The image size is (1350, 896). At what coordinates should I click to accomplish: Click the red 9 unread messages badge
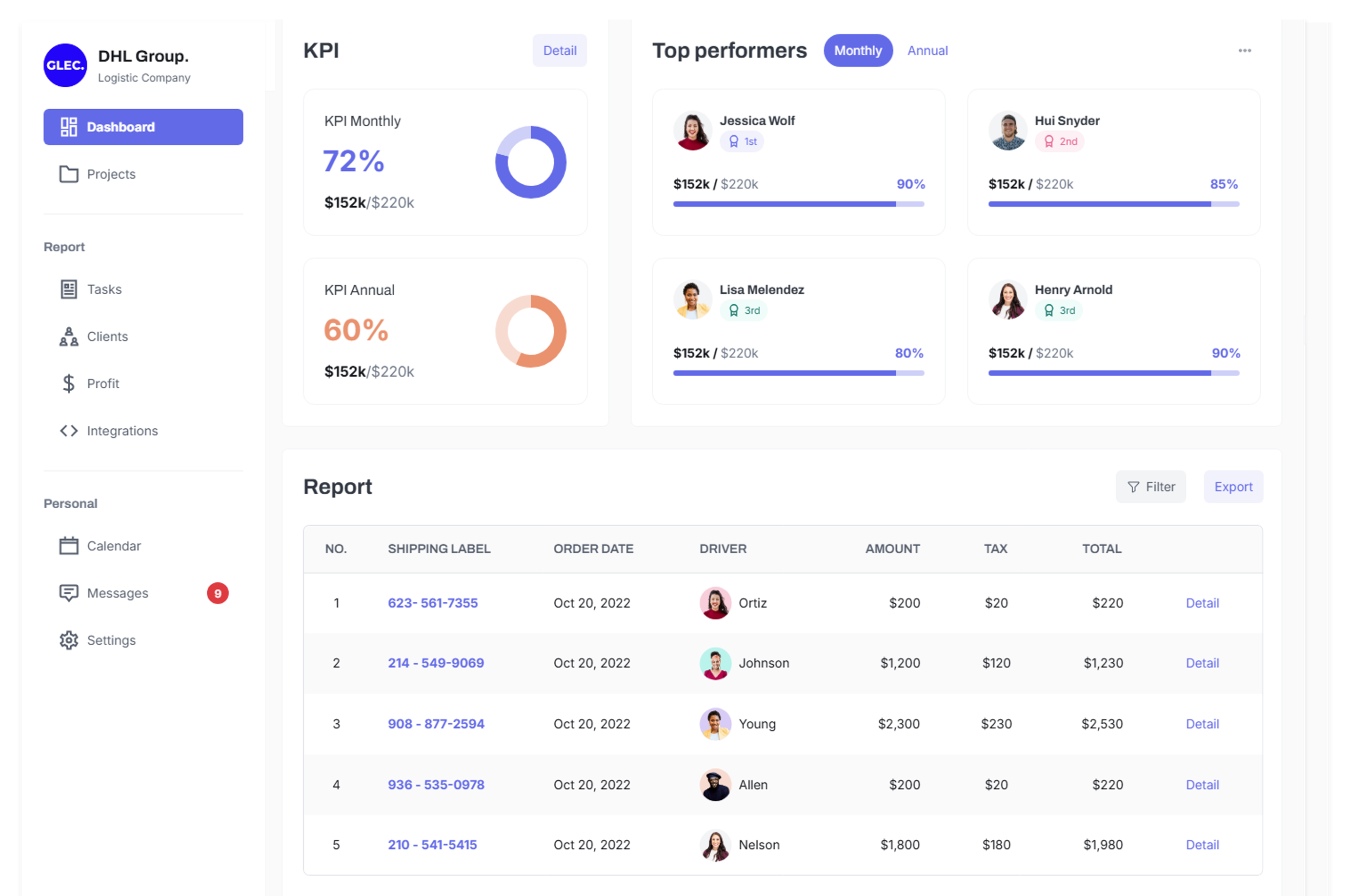click(218, 593)
